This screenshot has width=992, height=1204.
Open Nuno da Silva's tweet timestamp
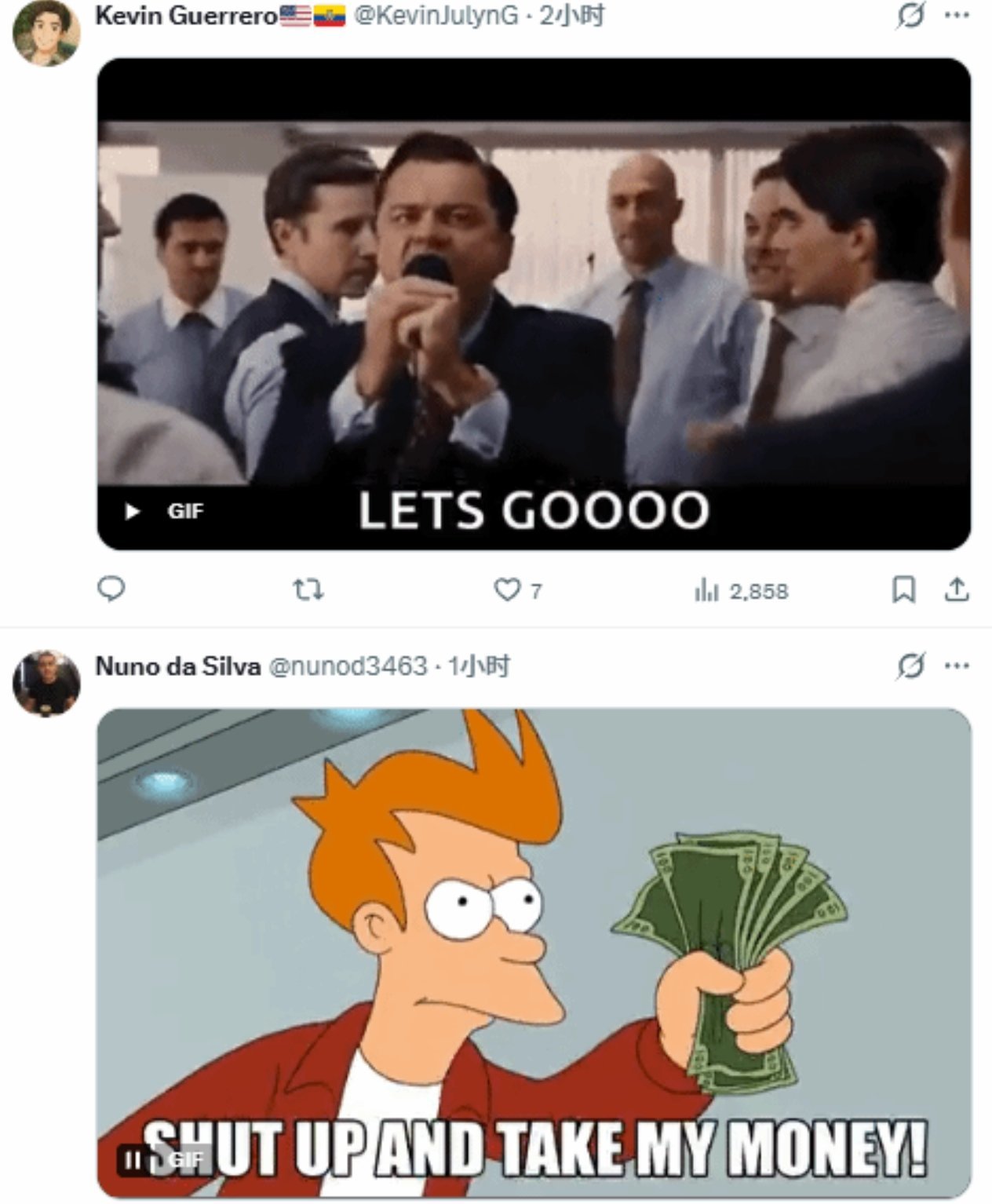click(478, 666)
